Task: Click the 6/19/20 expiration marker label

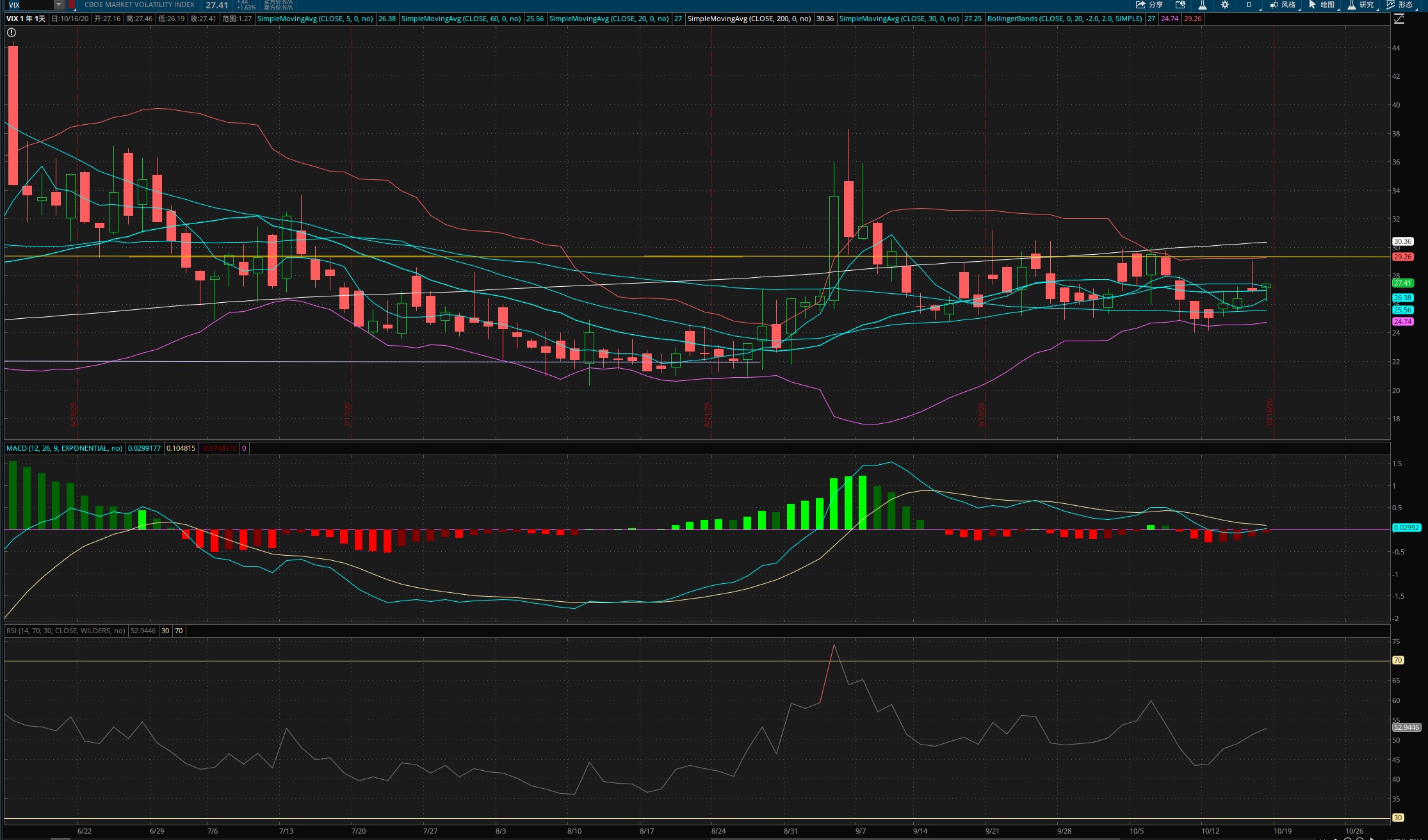Action: [x=74, y=415]
